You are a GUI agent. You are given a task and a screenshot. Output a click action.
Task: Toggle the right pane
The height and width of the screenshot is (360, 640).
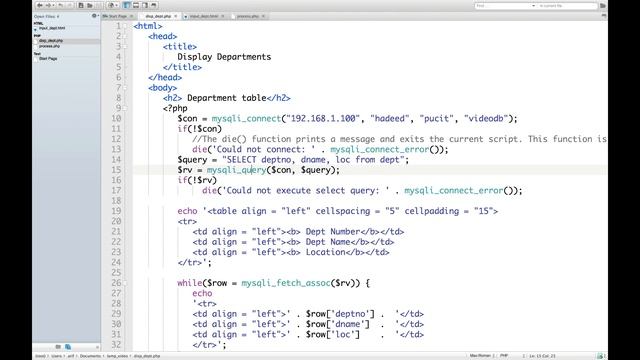[144, 5]
